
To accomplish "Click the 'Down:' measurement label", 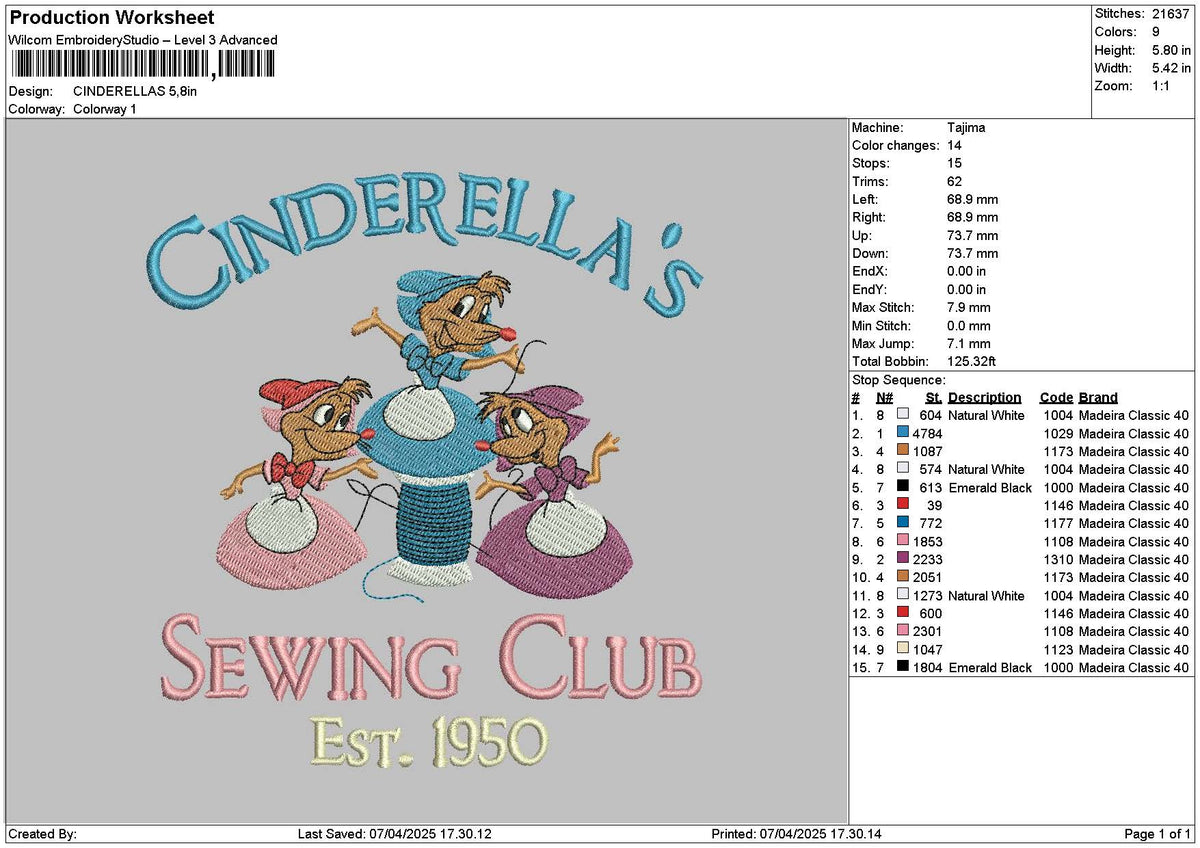I will (869, 254).
